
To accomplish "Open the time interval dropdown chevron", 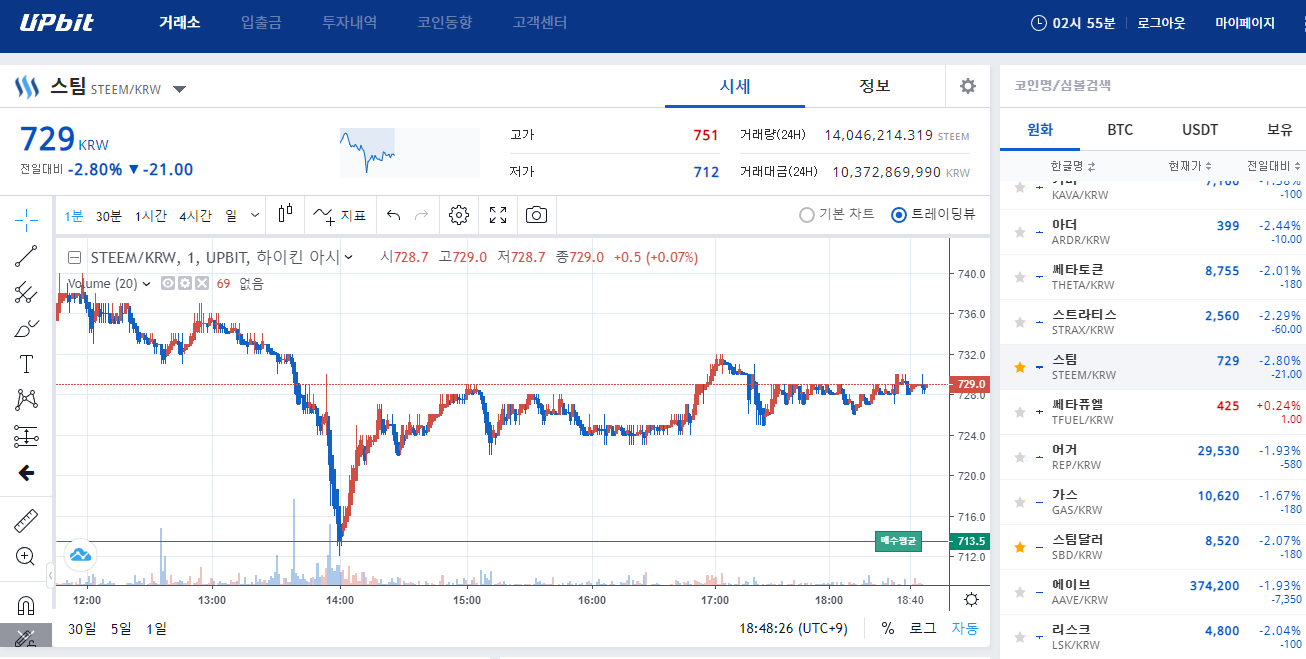I will (x=255, y=215).
